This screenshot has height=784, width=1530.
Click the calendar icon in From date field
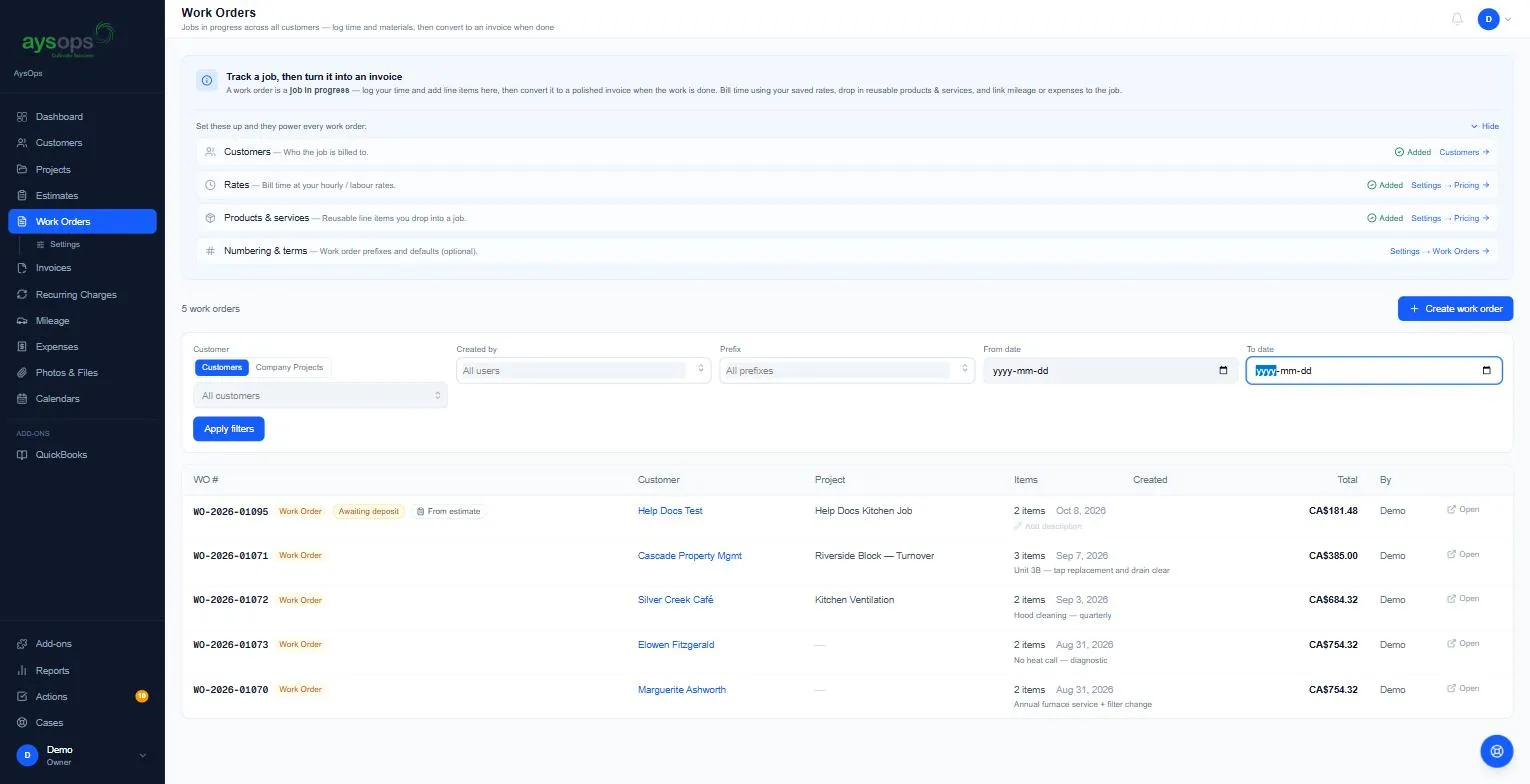point(1223,371)
